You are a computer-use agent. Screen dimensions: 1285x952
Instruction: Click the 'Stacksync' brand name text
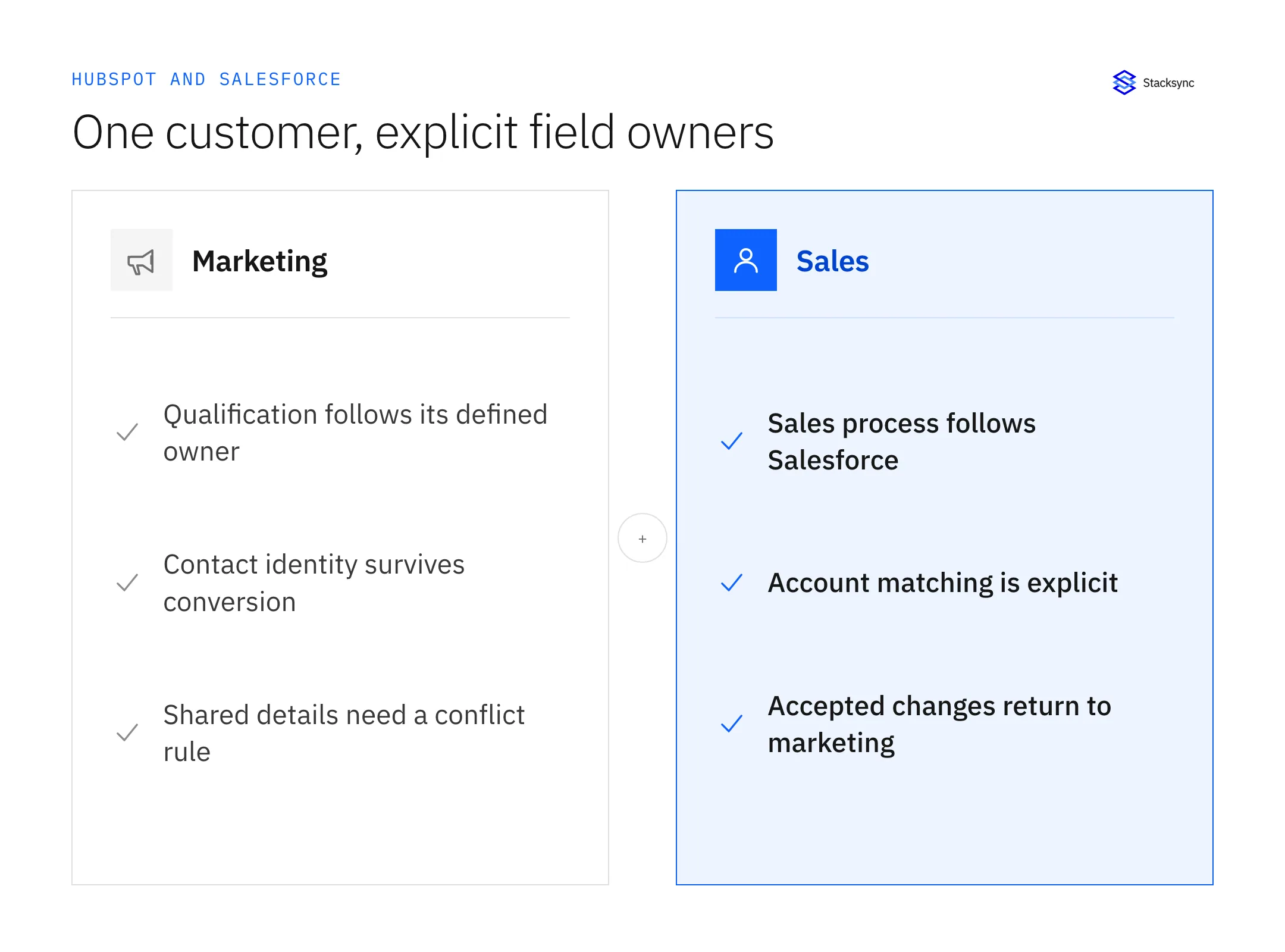(1168, 83)
